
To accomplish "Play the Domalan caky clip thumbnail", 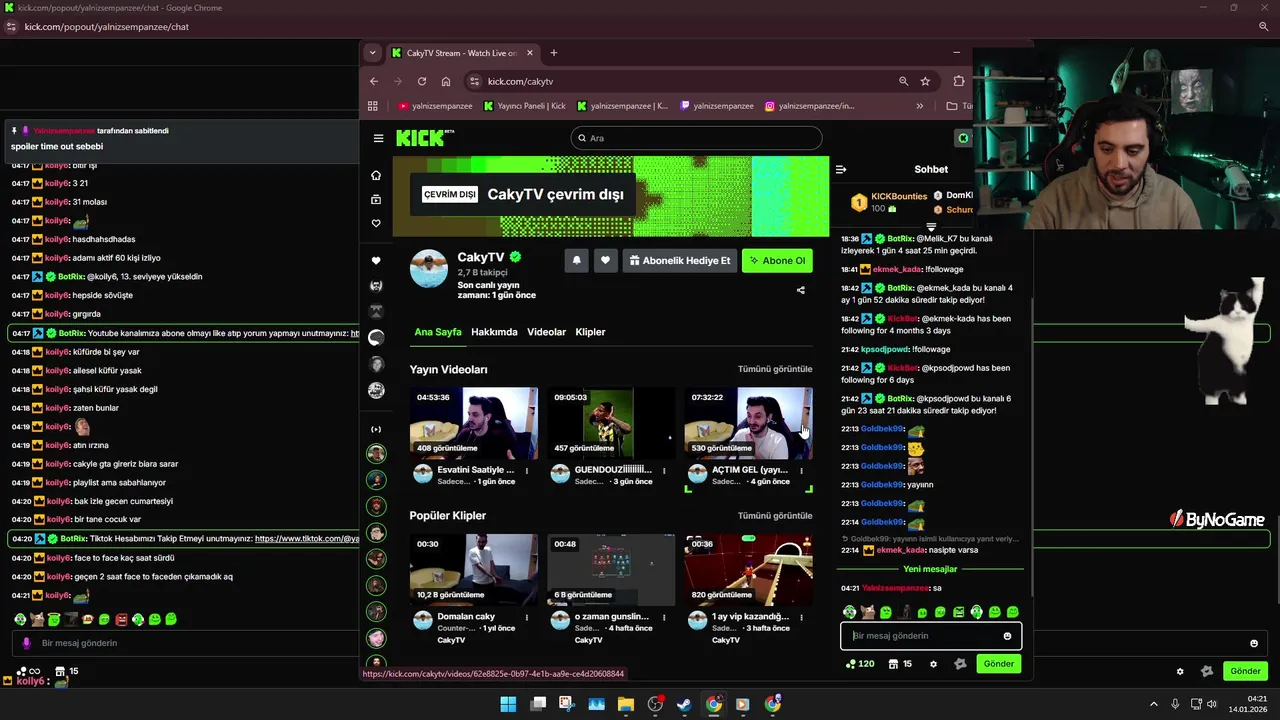I will click(x=474, y=569).
